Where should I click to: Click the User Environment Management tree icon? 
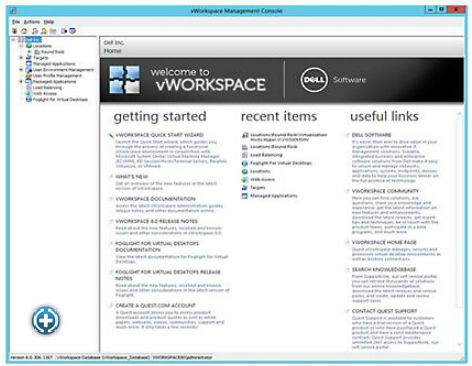coord(29,70)
